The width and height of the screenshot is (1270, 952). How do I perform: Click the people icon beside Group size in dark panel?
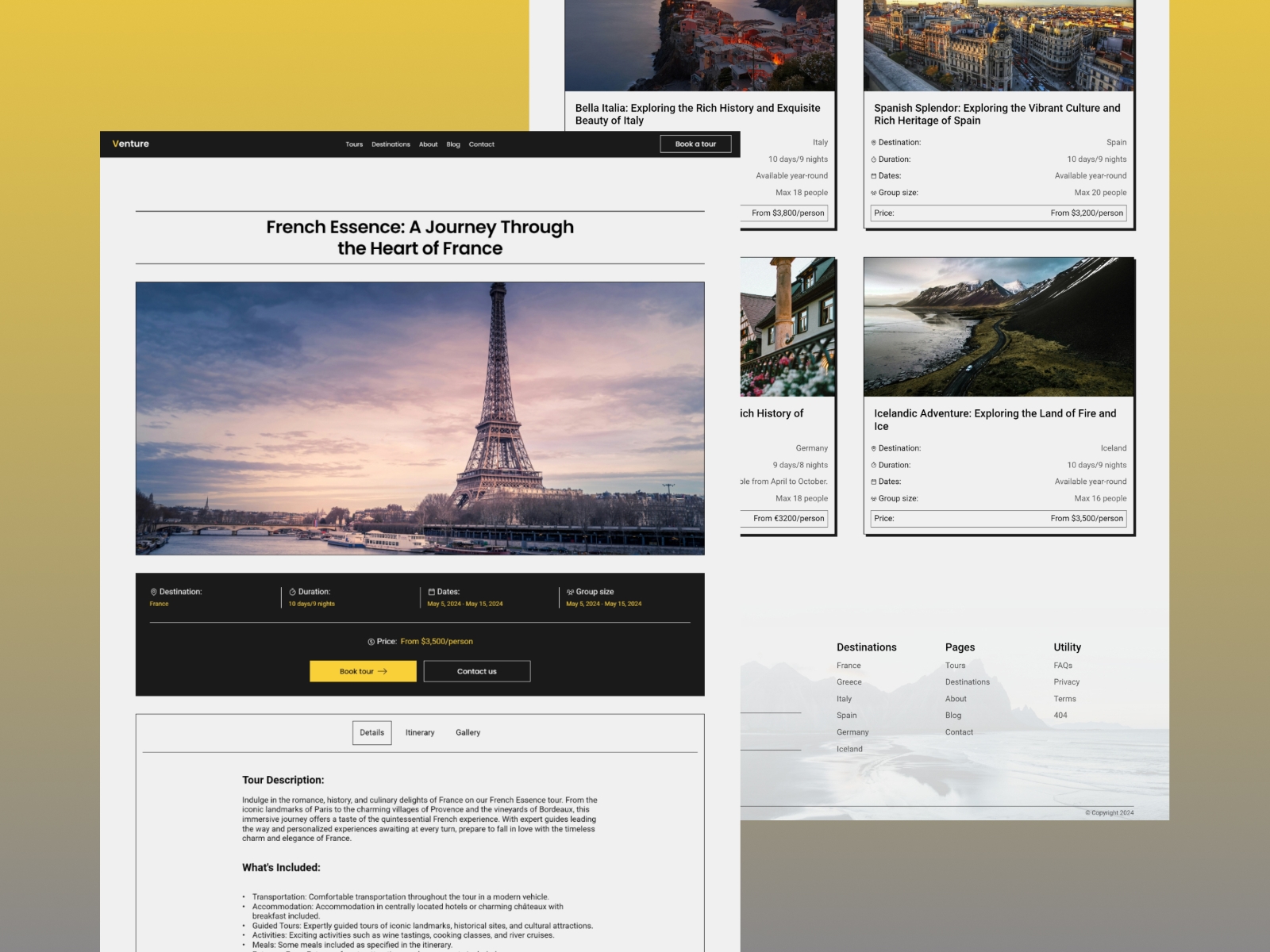tap(570, 592)
